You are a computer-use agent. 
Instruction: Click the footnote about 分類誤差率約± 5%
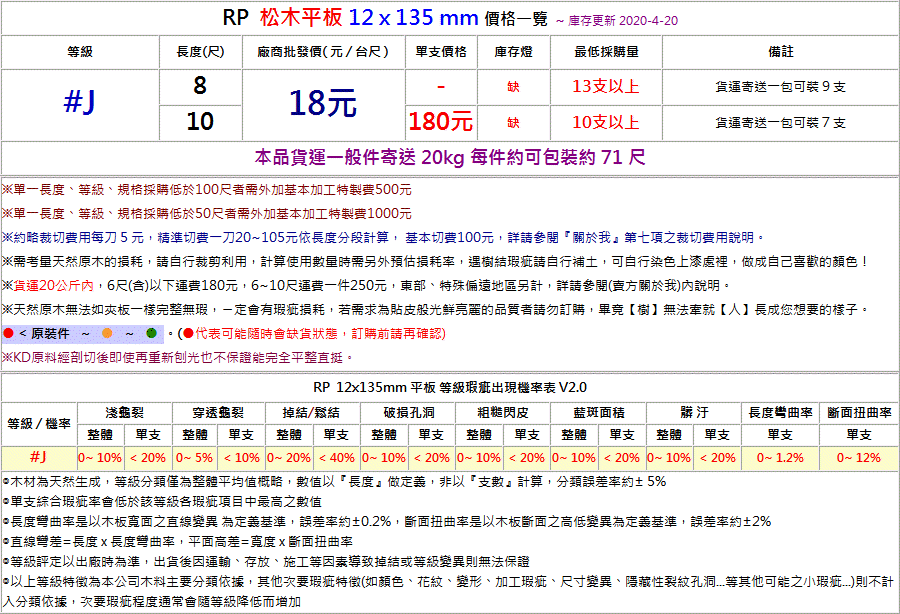point(334,481)
